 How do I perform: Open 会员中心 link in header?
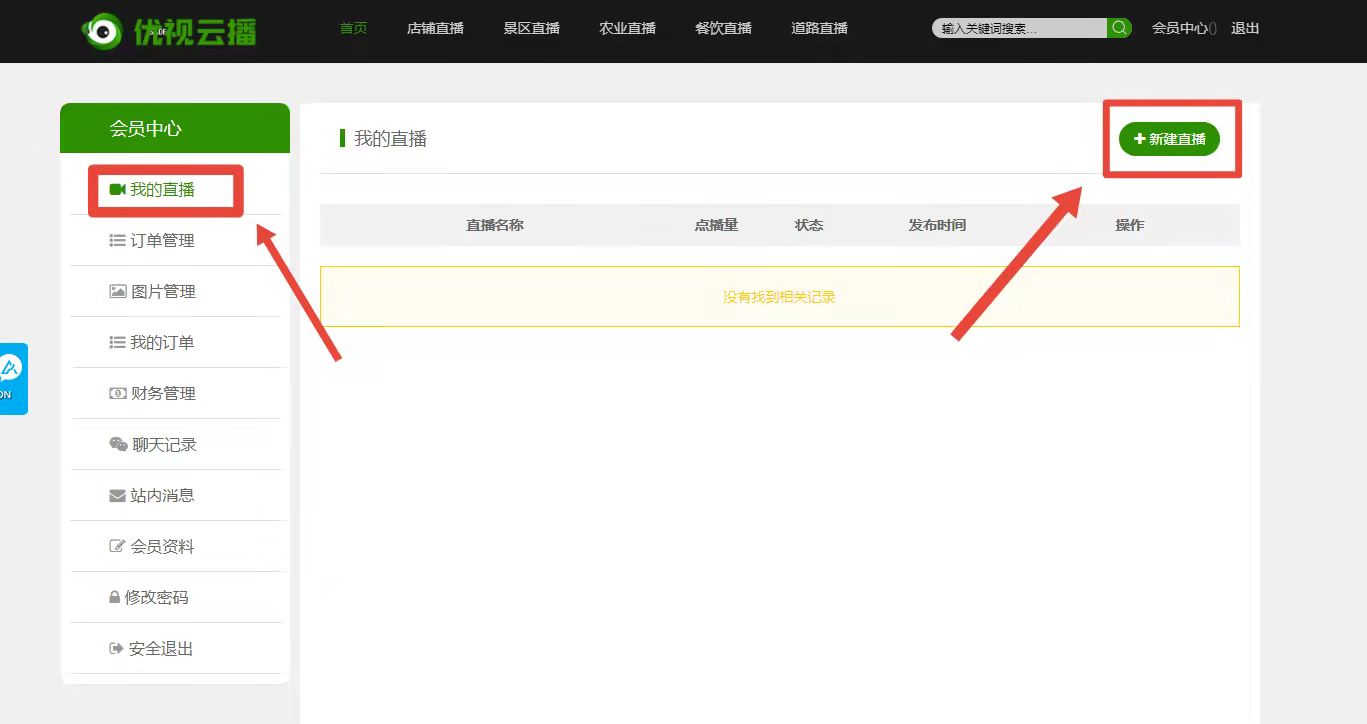(x=1184, y=28)
